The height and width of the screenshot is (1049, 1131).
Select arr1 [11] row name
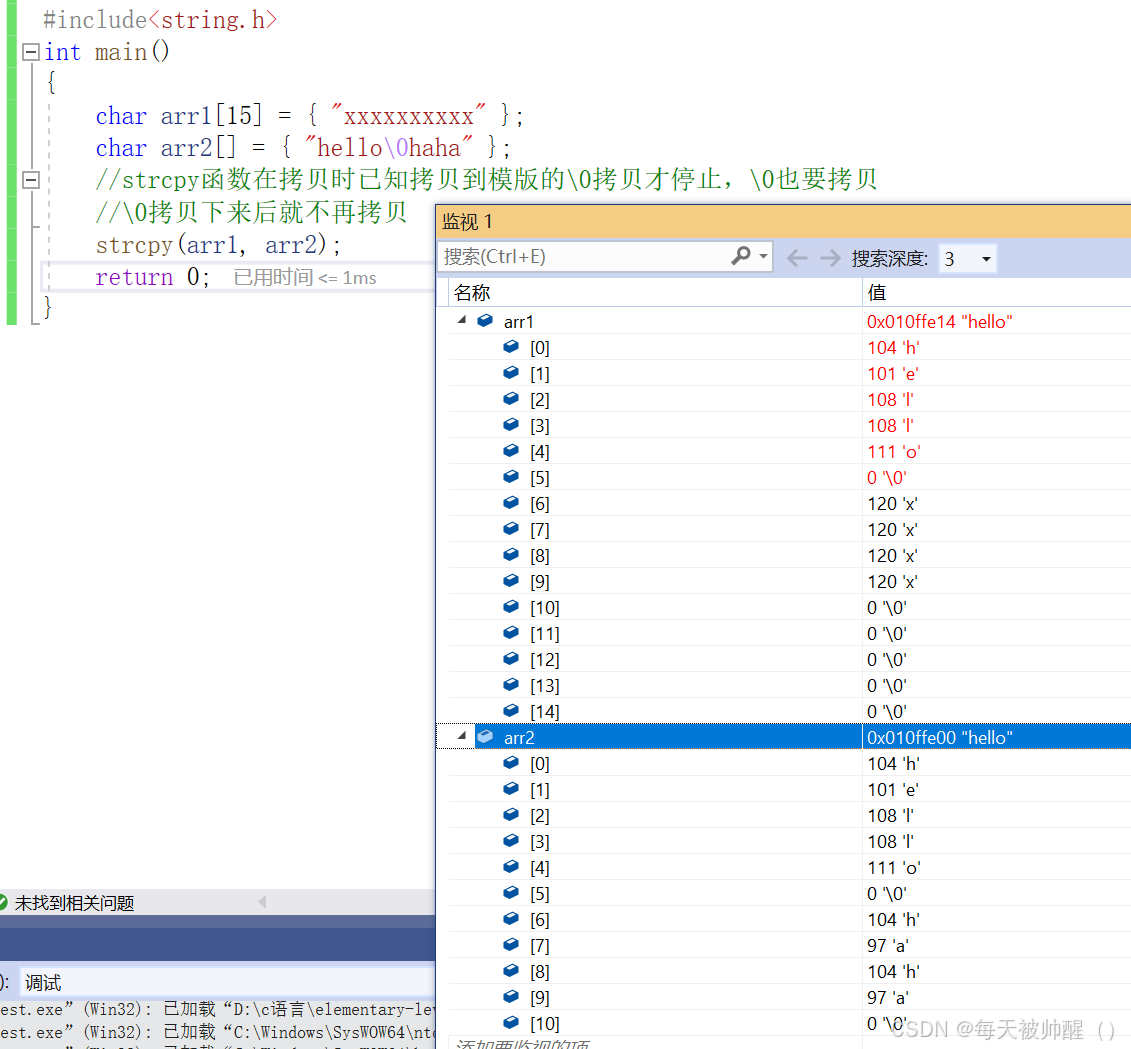545,633
